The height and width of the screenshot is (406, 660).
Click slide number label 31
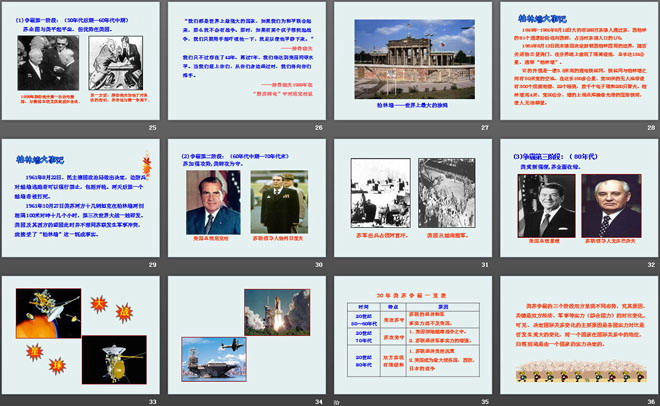coord(485,265)
